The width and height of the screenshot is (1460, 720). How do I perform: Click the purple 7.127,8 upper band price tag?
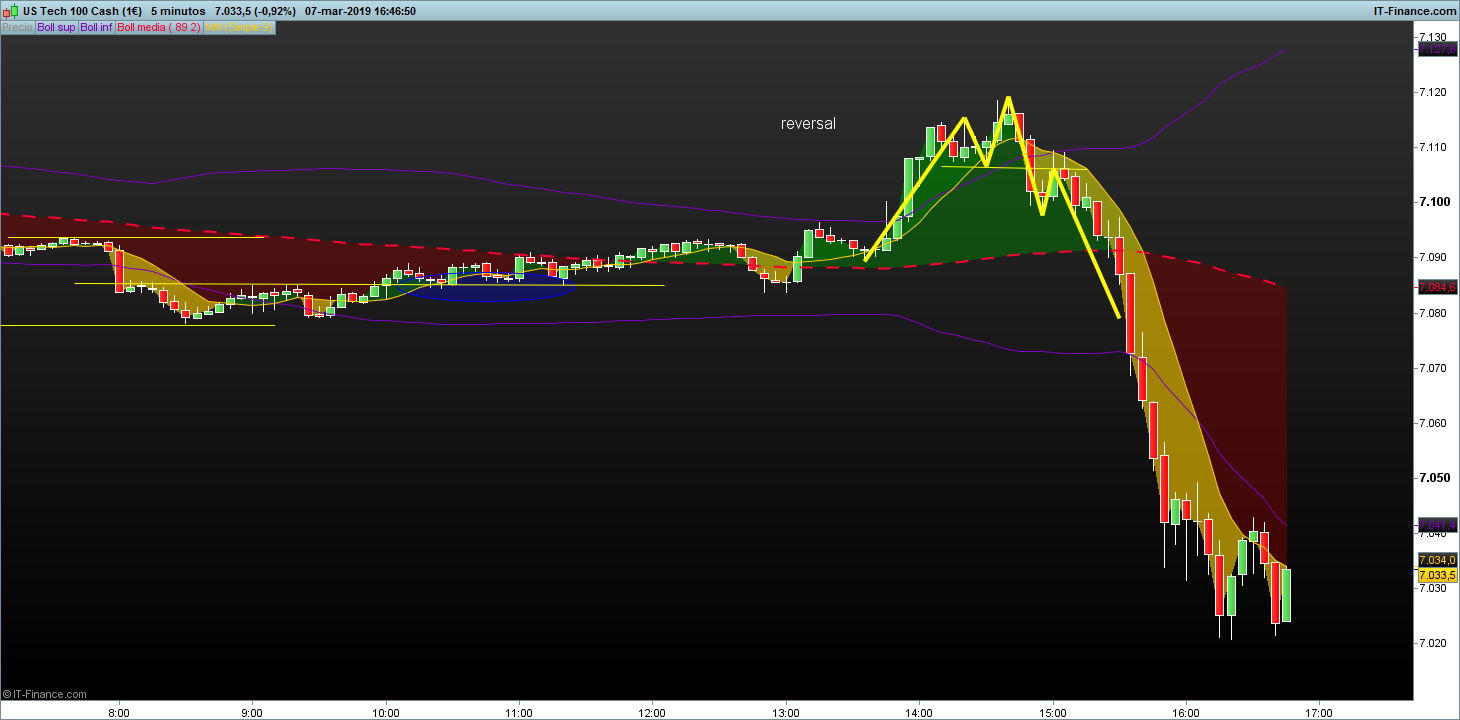click(1435, 49)
